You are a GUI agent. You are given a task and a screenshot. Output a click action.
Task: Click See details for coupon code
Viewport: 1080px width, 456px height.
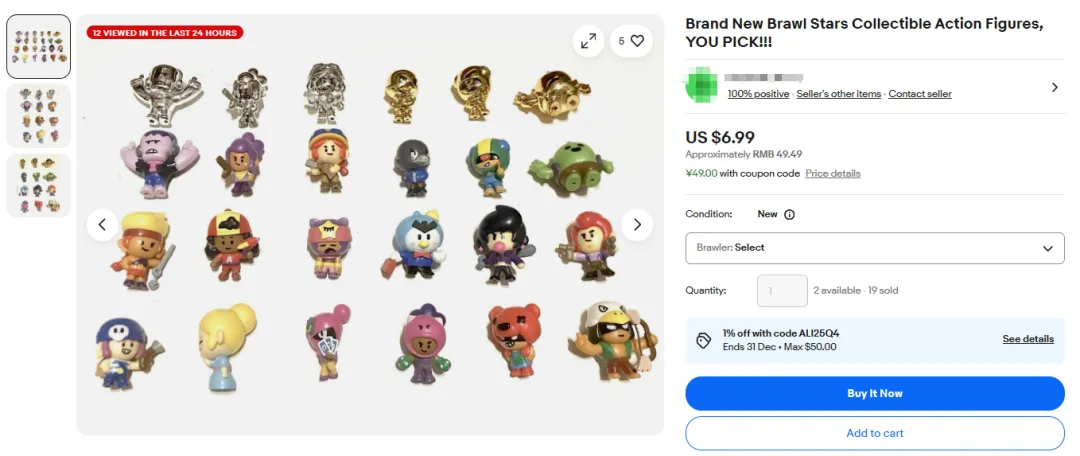click(1028, 339)
